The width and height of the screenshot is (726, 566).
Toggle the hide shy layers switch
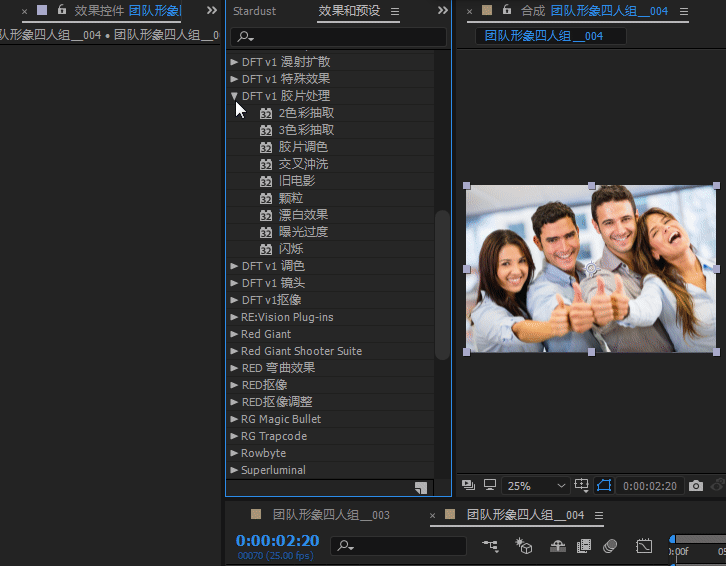558,546
